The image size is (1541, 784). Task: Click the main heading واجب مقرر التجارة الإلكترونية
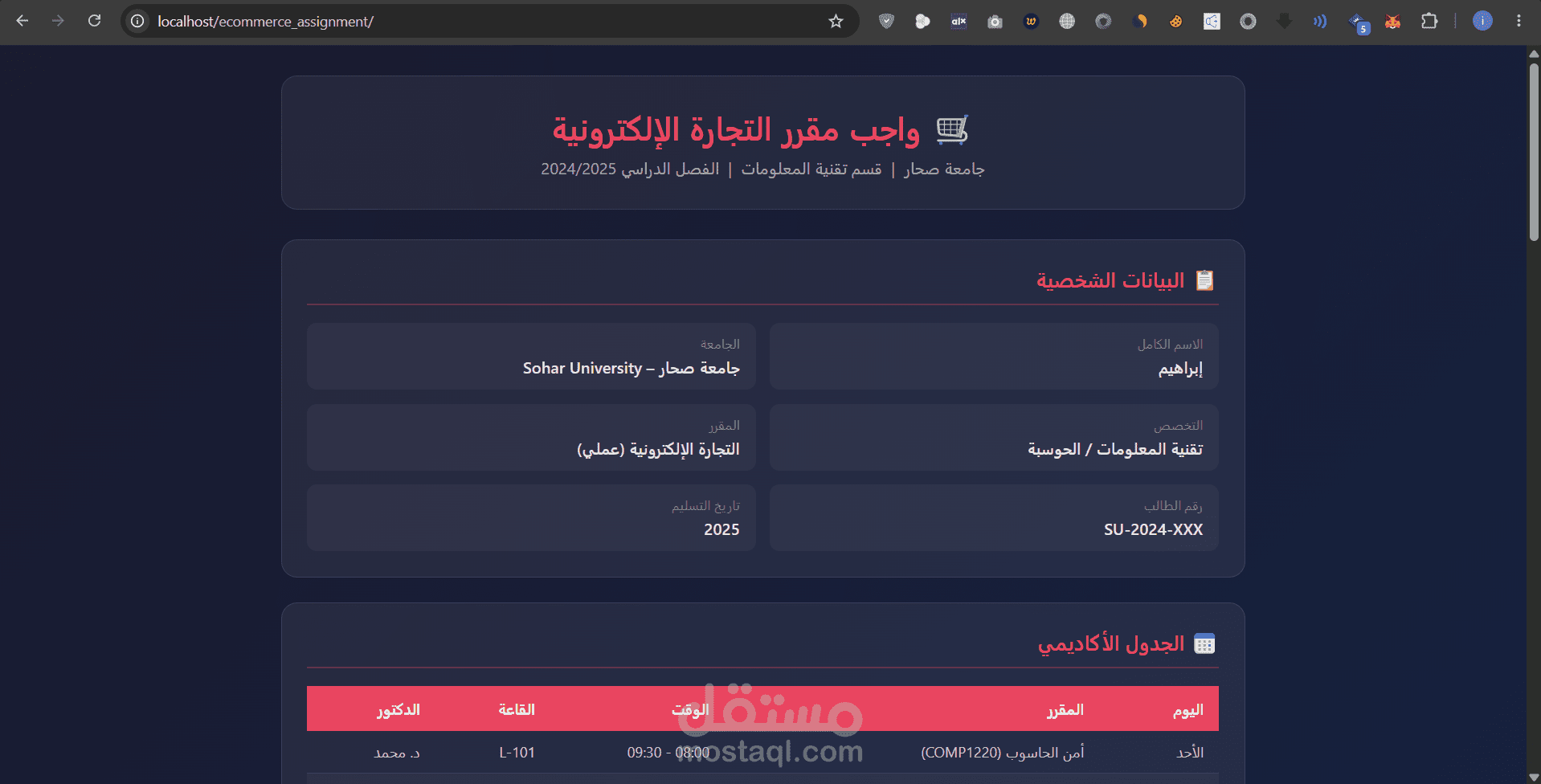click(x=736, y=130)
